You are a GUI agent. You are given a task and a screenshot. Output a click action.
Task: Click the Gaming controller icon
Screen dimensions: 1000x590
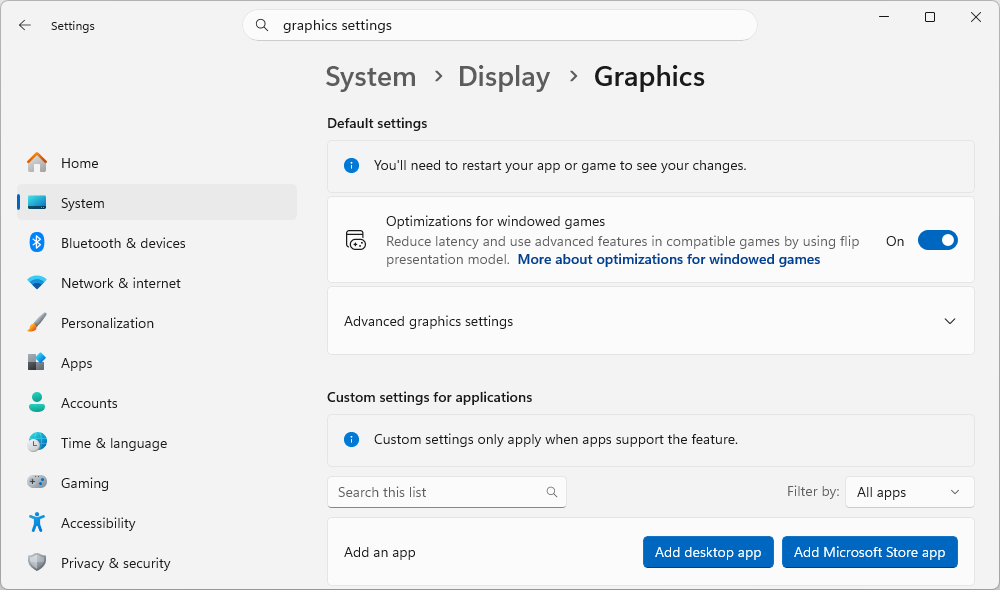pos(37,482)
